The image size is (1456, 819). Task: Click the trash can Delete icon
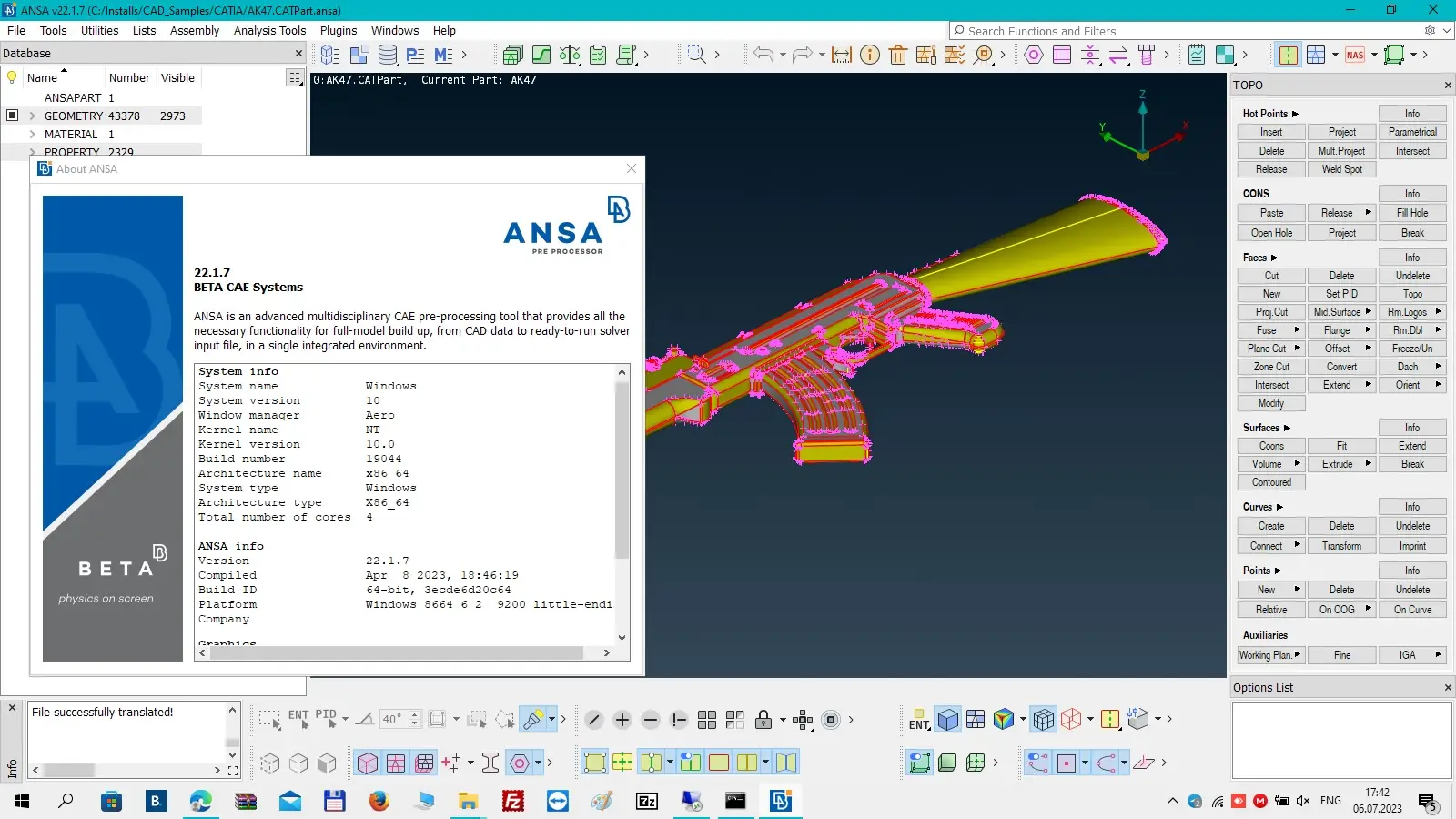coord(898,55)
